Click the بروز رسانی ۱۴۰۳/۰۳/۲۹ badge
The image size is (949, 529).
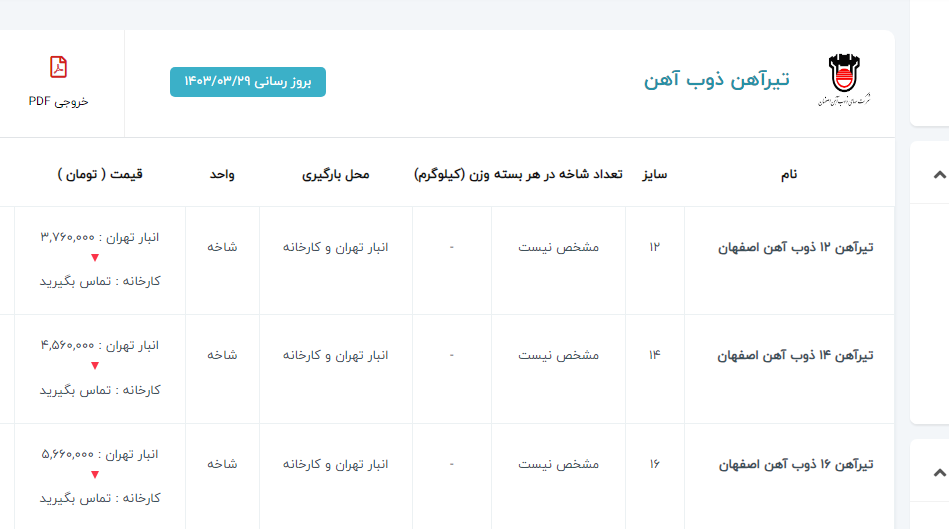pos(248,82)
